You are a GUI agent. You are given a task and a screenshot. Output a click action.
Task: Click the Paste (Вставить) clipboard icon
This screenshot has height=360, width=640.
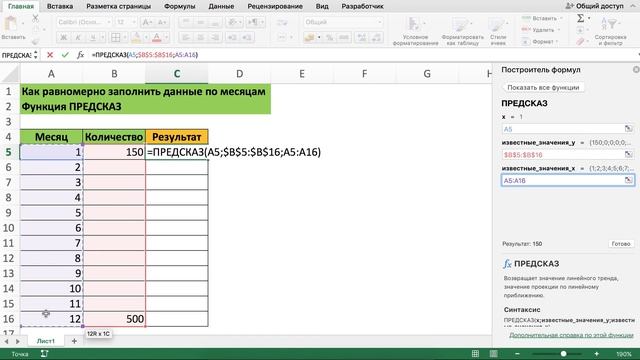(11, 24)
